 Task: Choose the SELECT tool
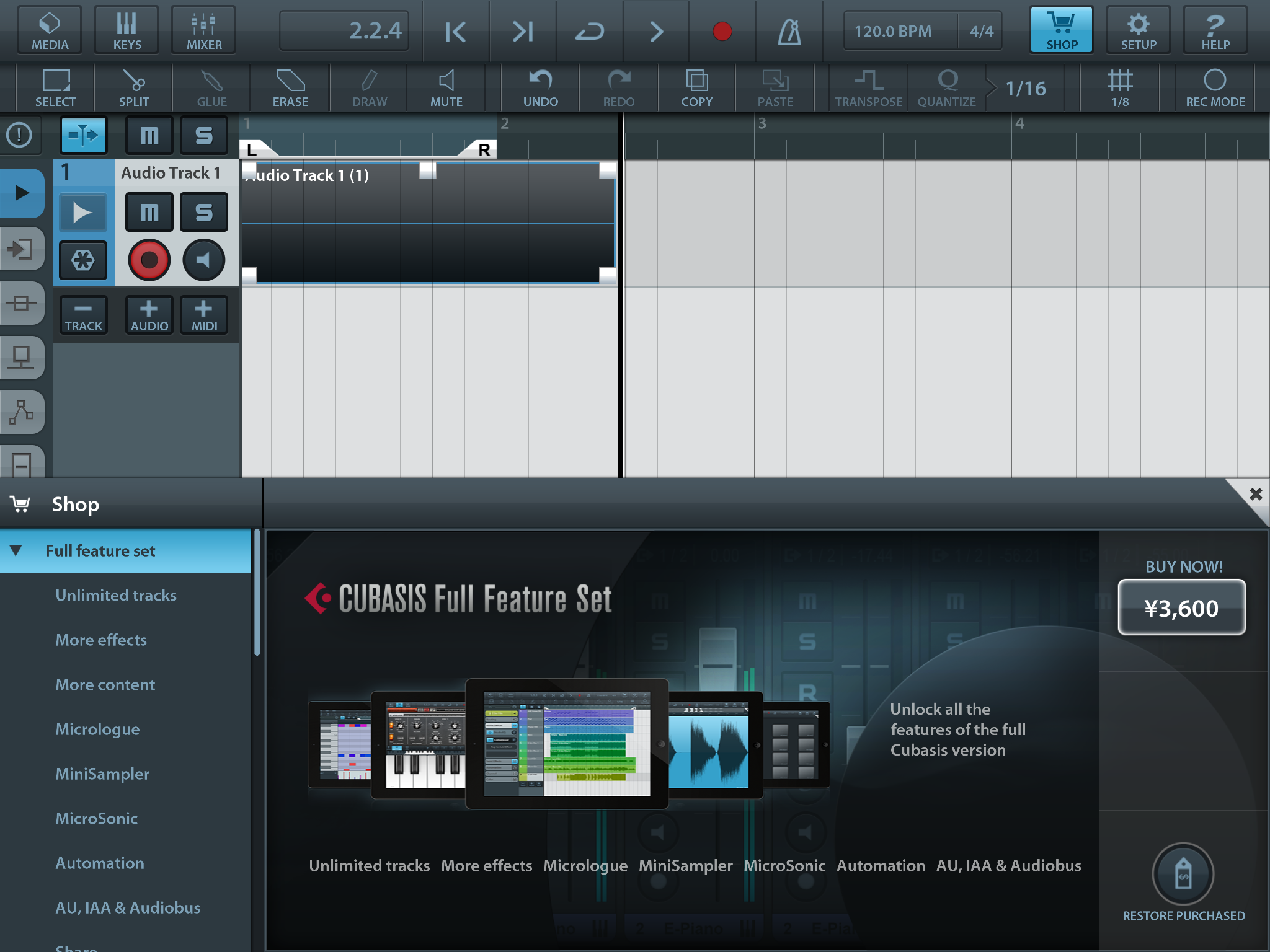tap(56, 88)
